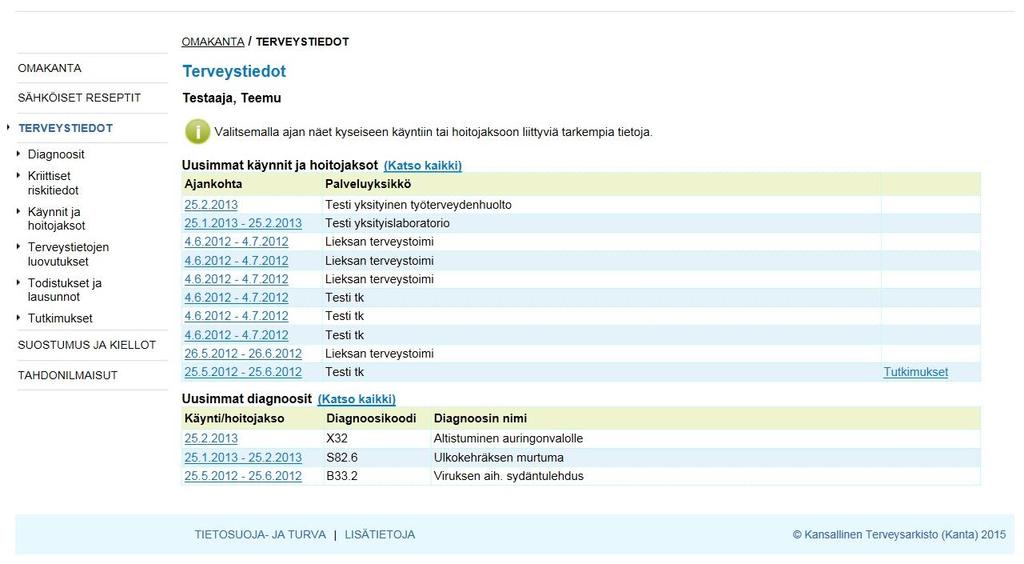1024x564 pixels.
Task: Click the Diagnoosin nimi column header
Action: 480,418
